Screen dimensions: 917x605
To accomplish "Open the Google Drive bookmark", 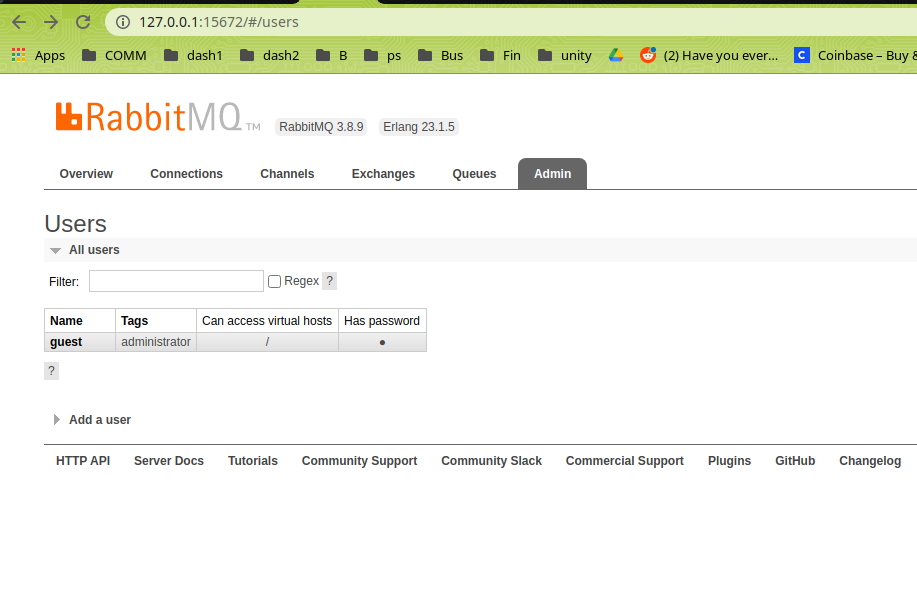I will (x=616, y=56).
